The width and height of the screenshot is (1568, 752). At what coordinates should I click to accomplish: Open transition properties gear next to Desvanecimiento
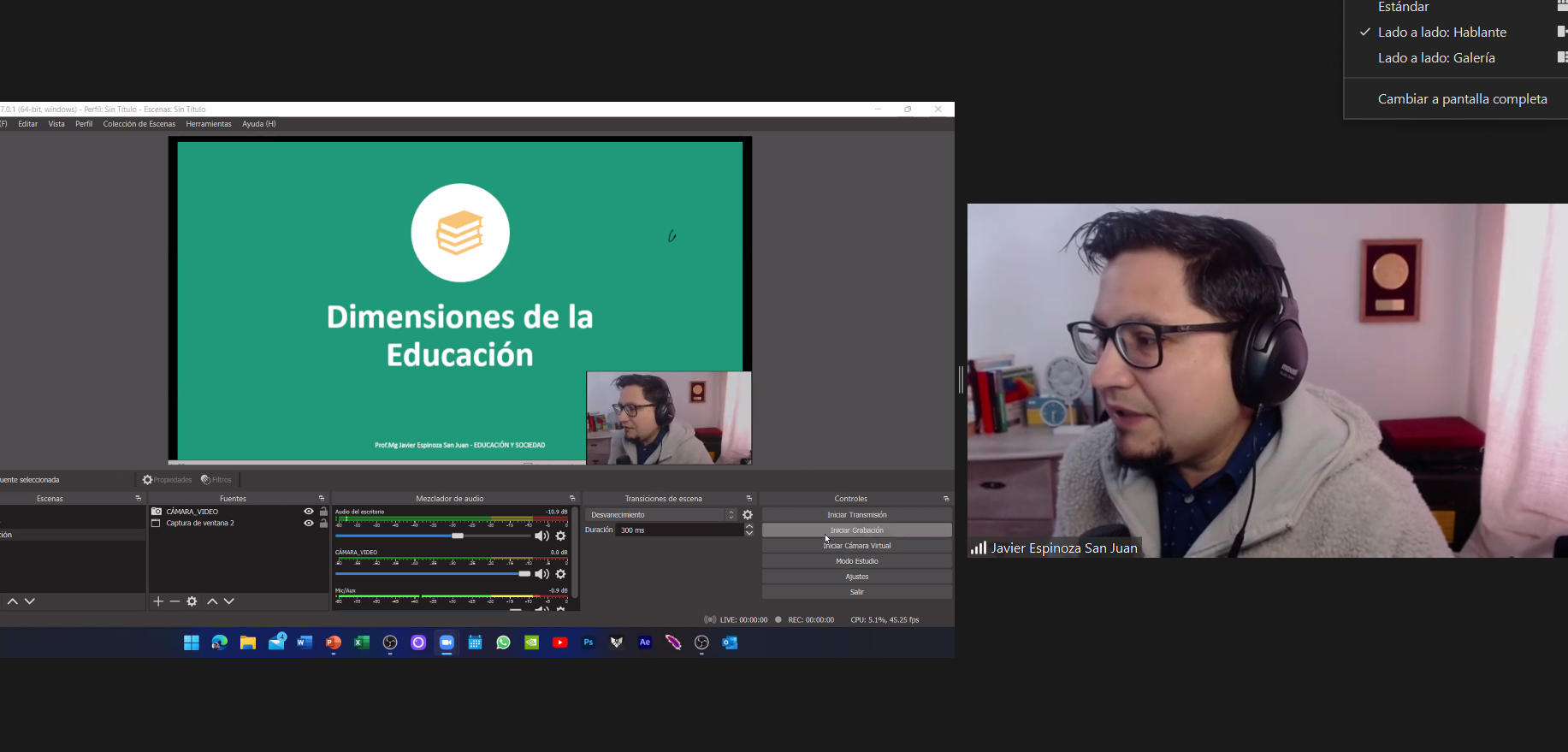click(x=748, y=515)
